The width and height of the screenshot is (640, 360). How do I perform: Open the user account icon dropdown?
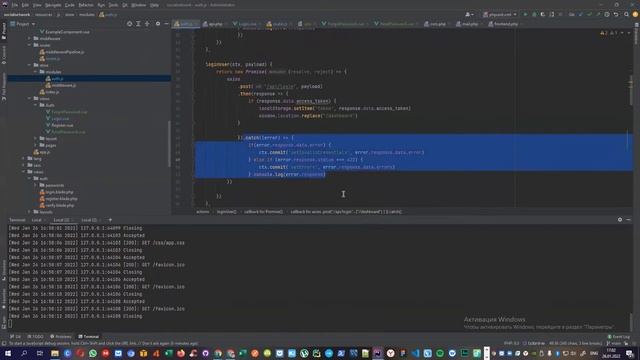469,14
